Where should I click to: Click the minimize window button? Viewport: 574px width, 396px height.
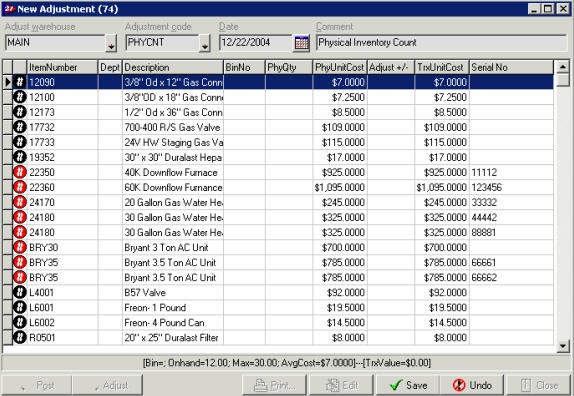coord(534,9)
